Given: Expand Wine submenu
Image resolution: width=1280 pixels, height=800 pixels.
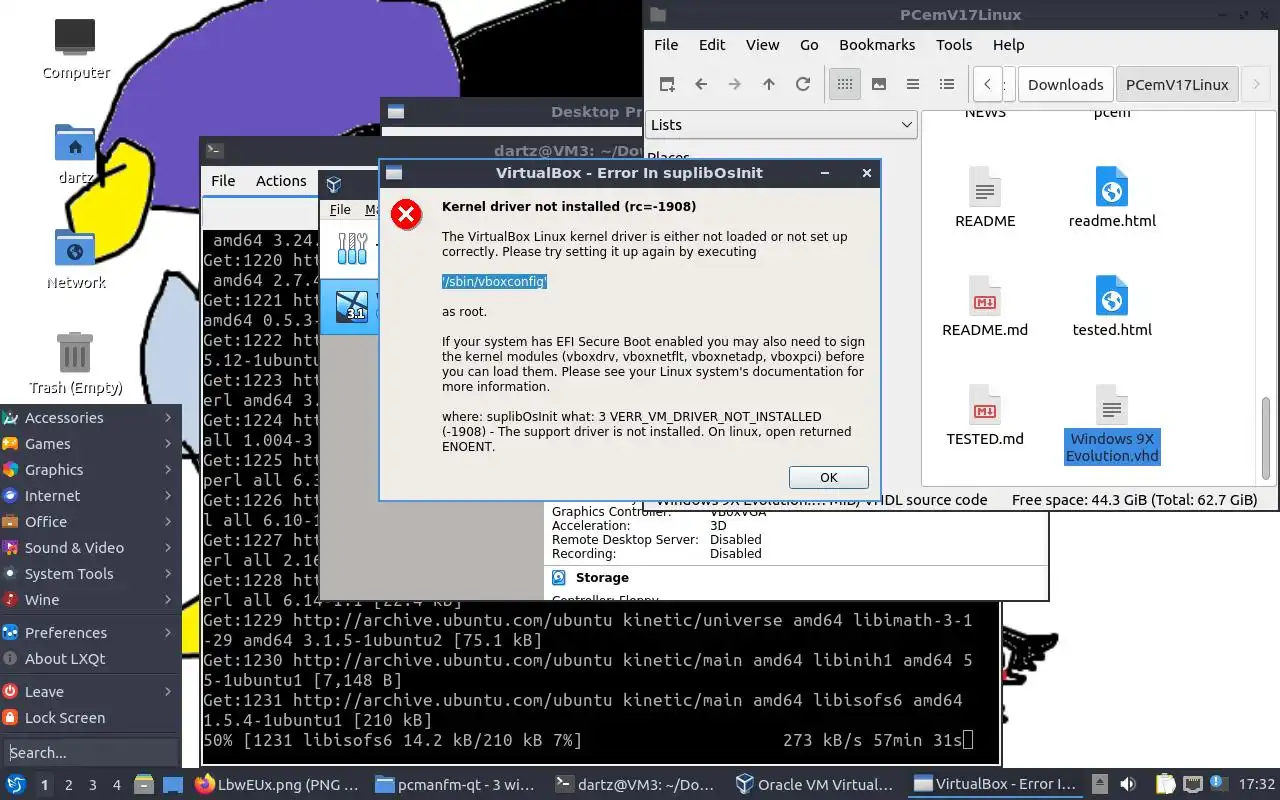Looking at the screenshot, I should click(x=90, y=600).
